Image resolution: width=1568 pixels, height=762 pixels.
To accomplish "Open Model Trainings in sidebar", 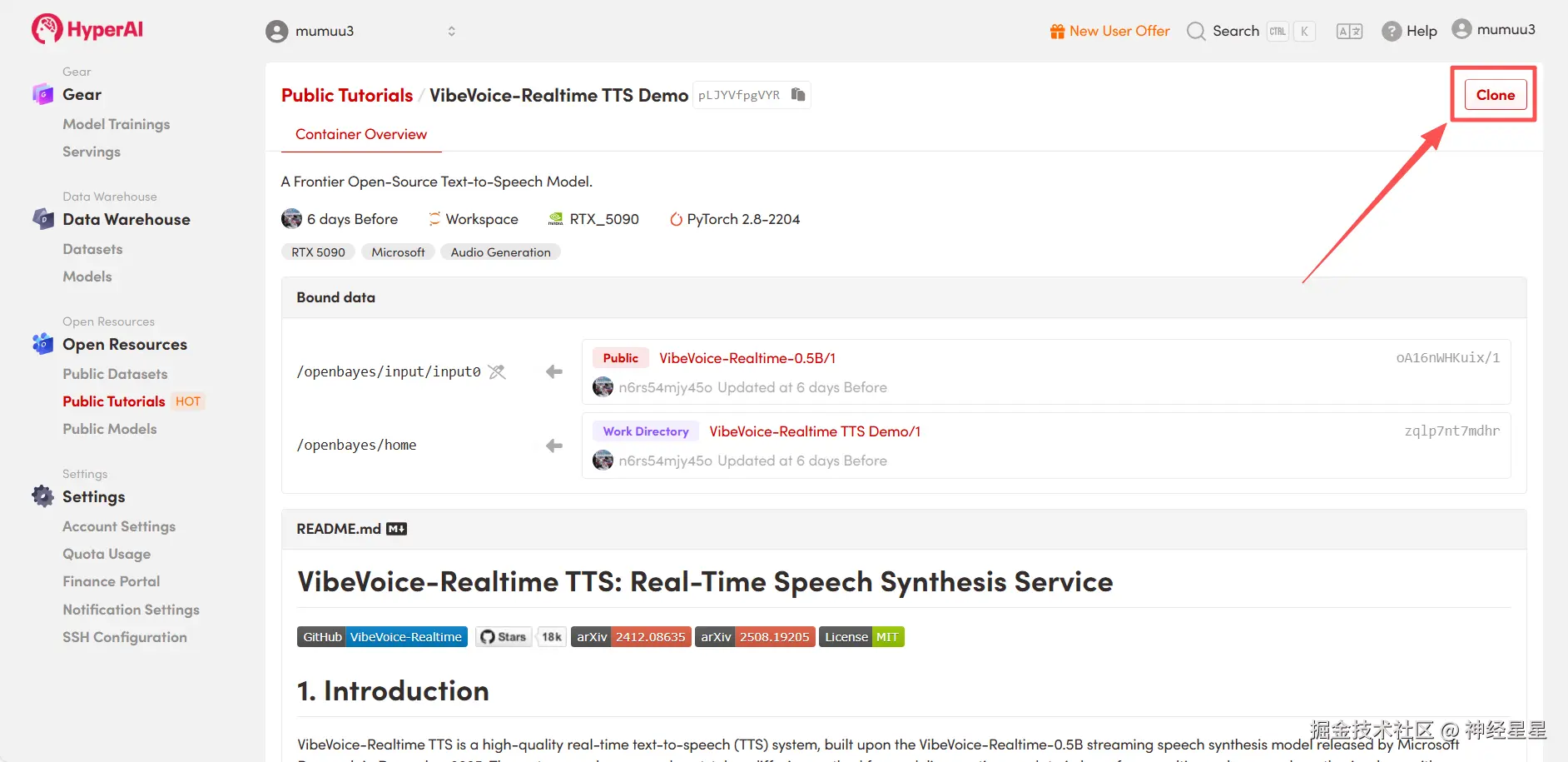I will click(117, 124).
